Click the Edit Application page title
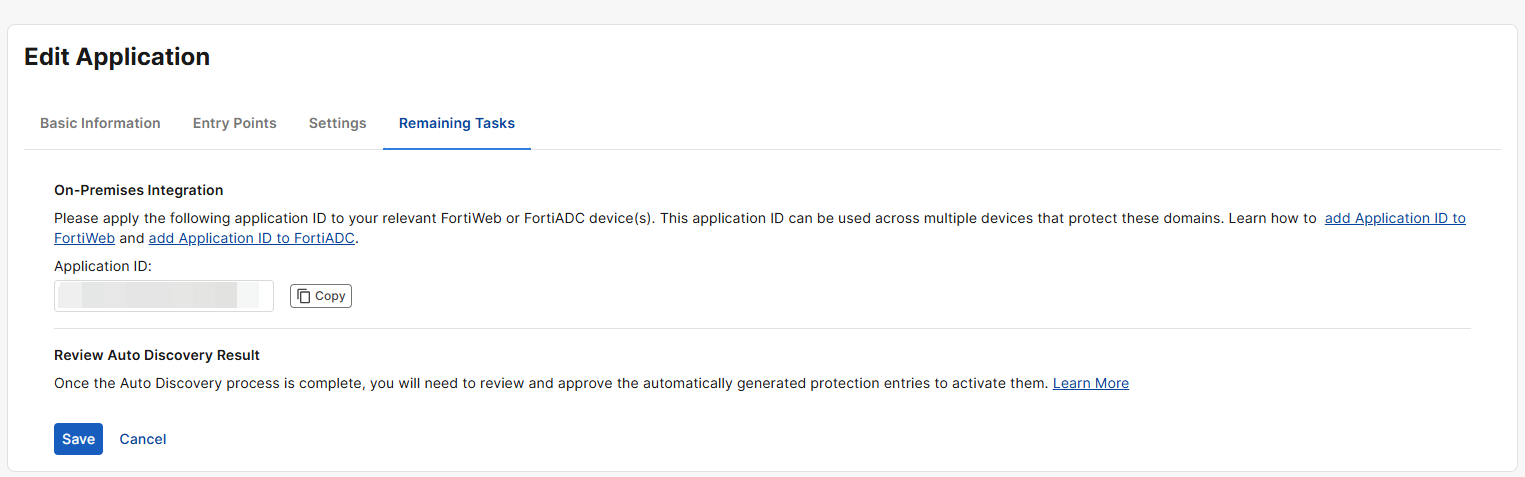1525x477 pixels. click(x=117, y=57)
